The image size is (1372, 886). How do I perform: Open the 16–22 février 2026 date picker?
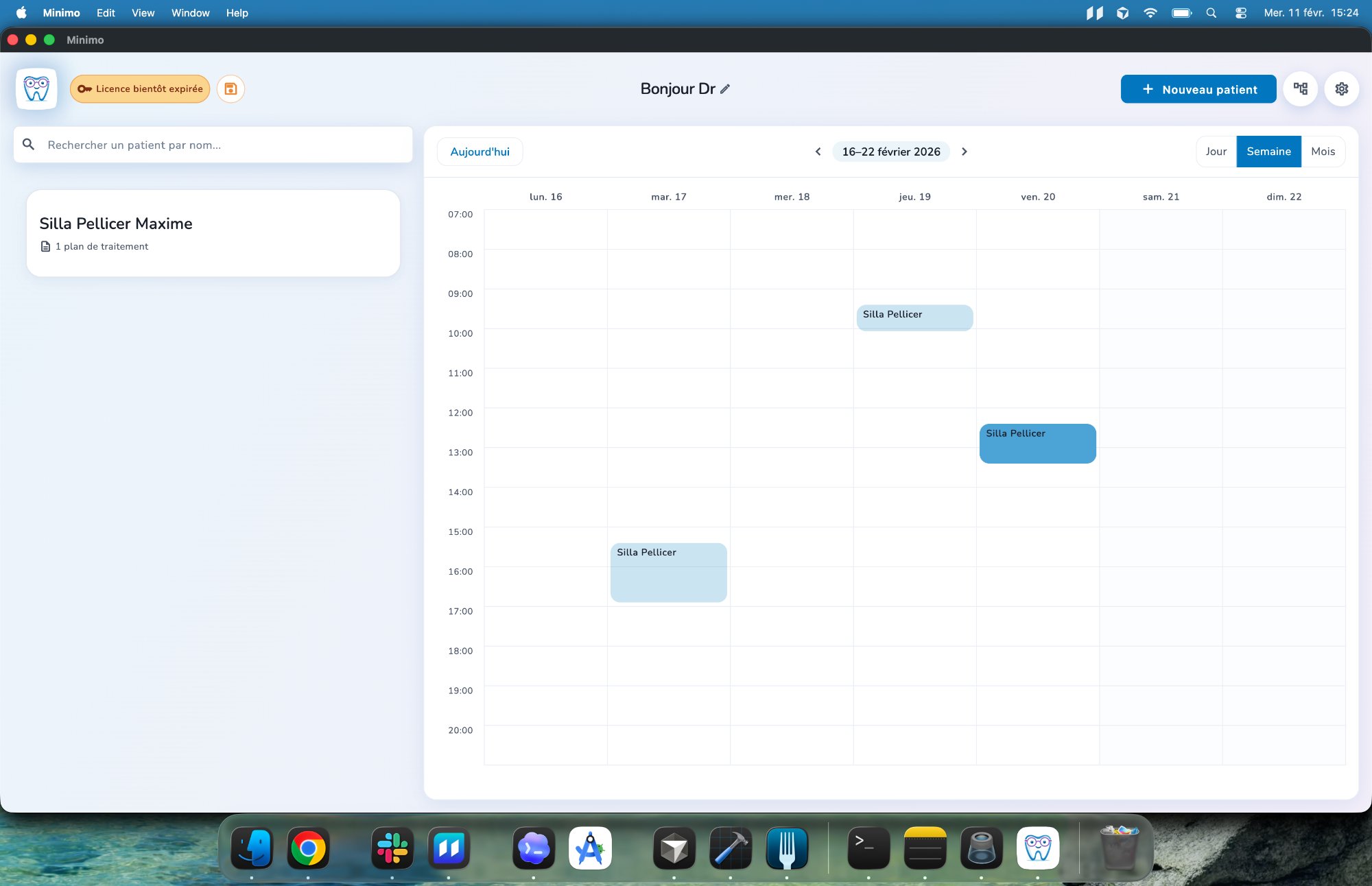(x=890, y=152)
